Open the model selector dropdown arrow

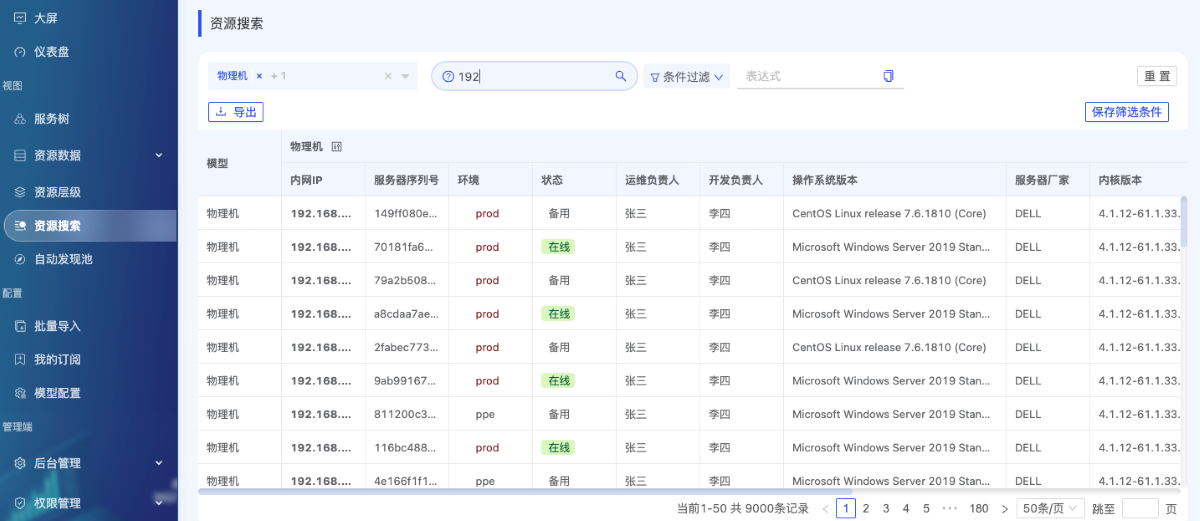click(x=405, y=76)
